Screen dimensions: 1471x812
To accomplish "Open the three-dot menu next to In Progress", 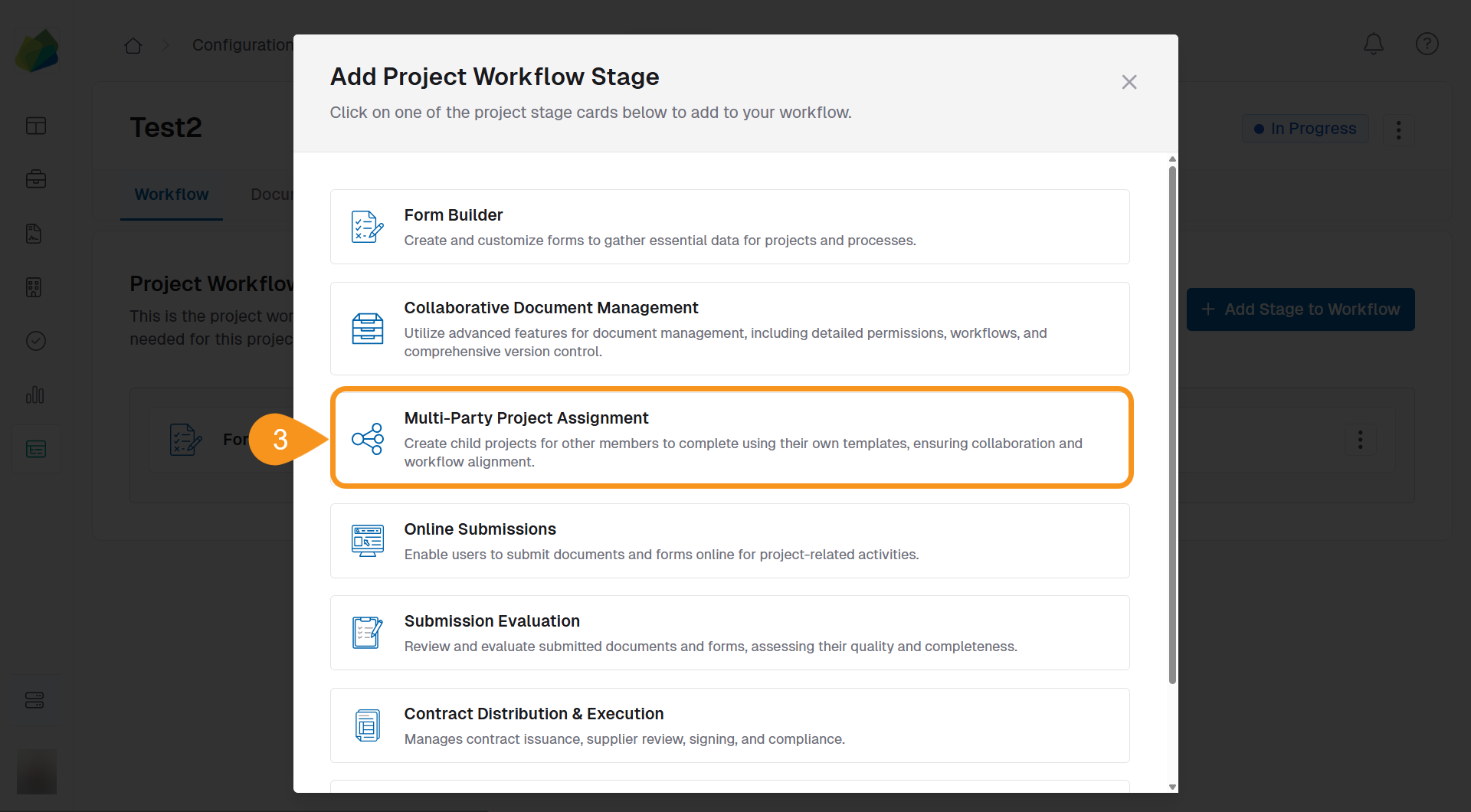I will click(1397, 129).
